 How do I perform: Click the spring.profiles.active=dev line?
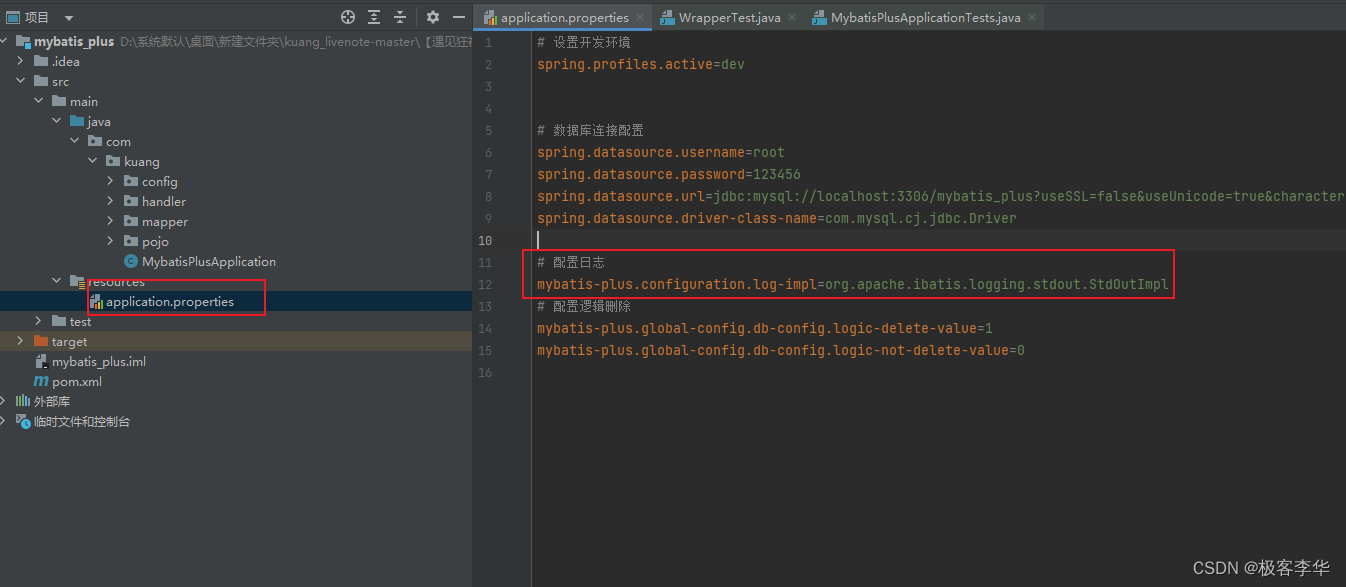(x=641, y=64)
